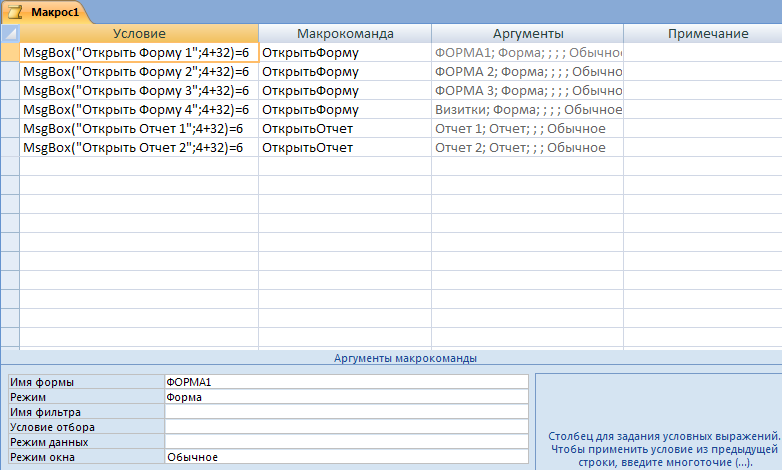
Task: Open the ОткрытьФорму action in the ФОРМА 3 row
Action: [x=345, y=91]
